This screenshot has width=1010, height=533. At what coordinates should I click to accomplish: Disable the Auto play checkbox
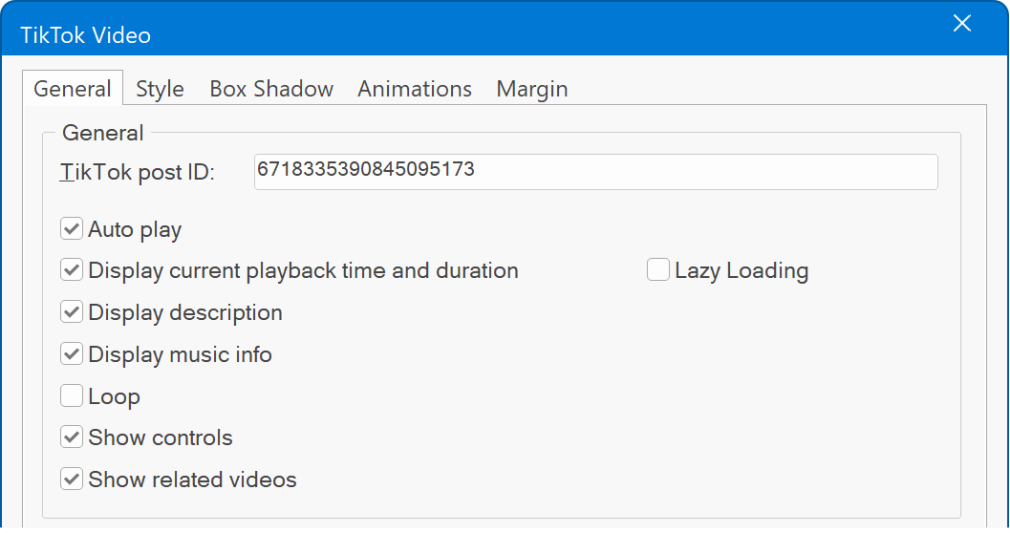(71, 229)
